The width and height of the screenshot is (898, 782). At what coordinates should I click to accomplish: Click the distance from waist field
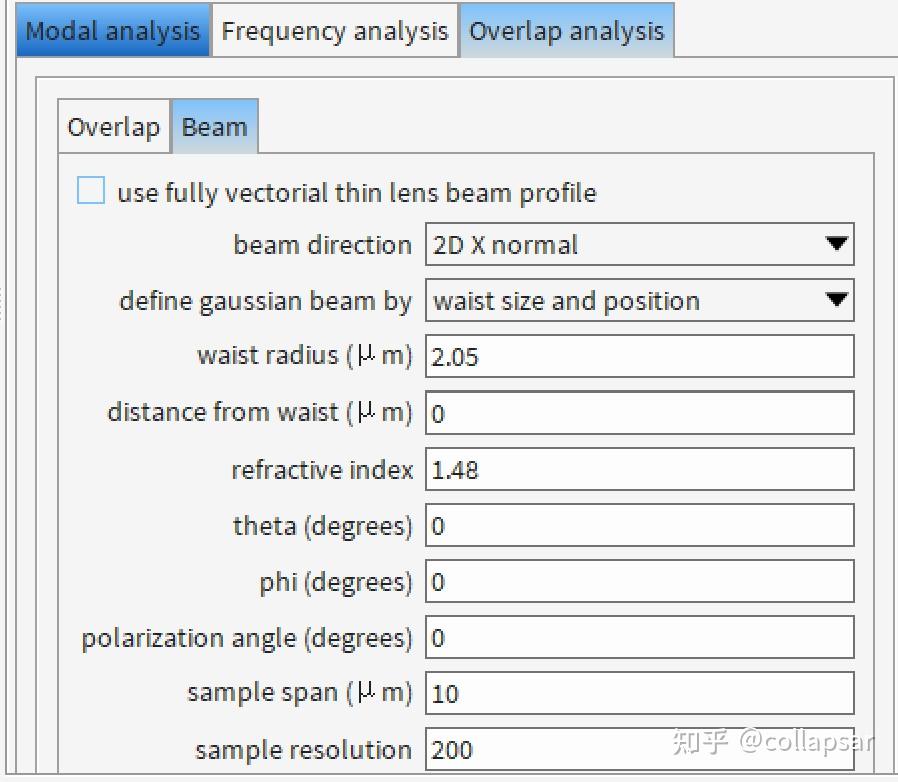640,412
